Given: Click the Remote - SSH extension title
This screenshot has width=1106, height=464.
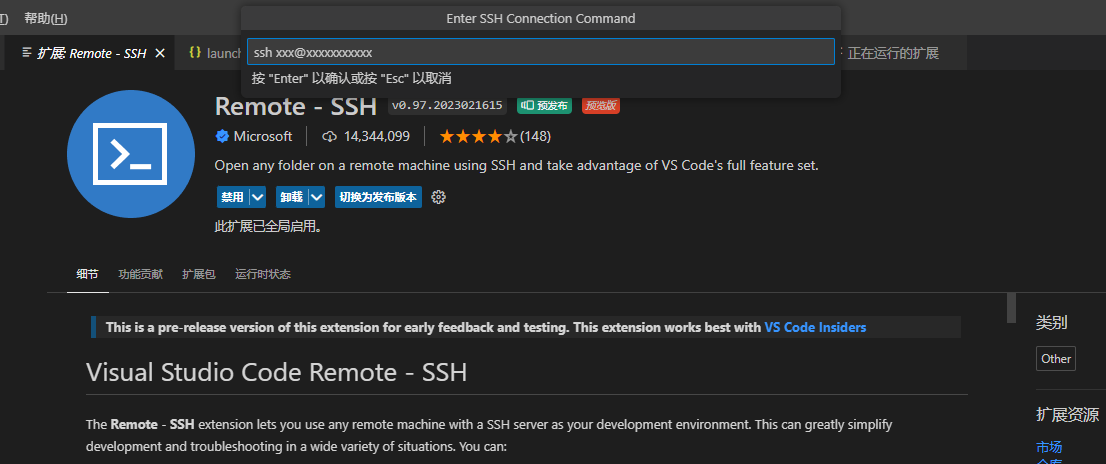Looking at the screenshot, I should pos(296,106).
